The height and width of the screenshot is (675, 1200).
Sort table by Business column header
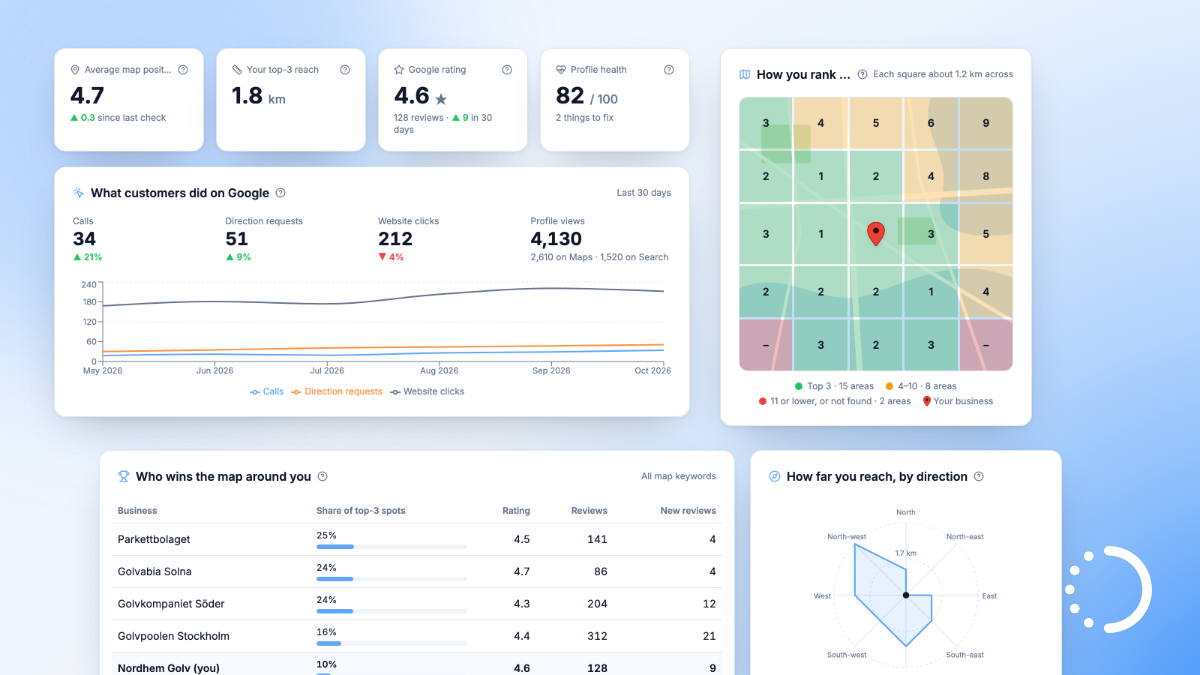[x=137, y=511]
